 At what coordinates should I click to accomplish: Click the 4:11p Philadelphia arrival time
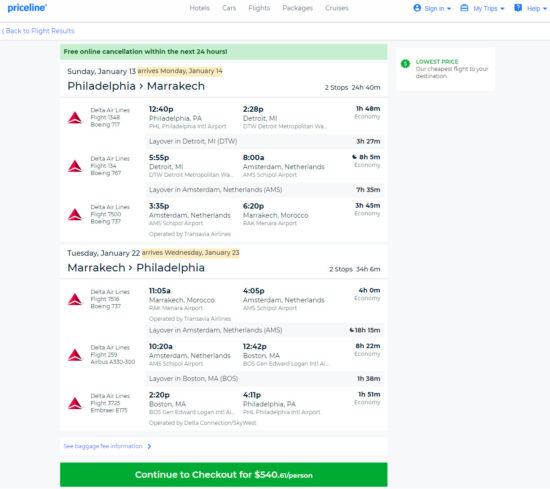click(x=252, y=395)
